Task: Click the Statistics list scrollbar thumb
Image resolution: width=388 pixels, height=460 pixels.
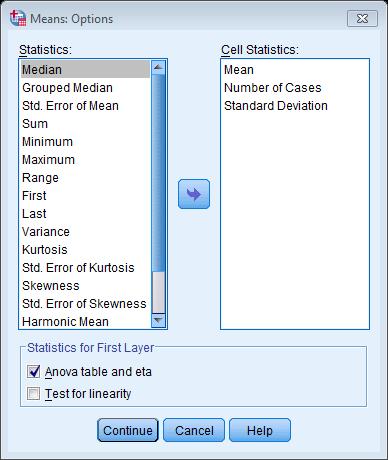Action: (158, 173)
